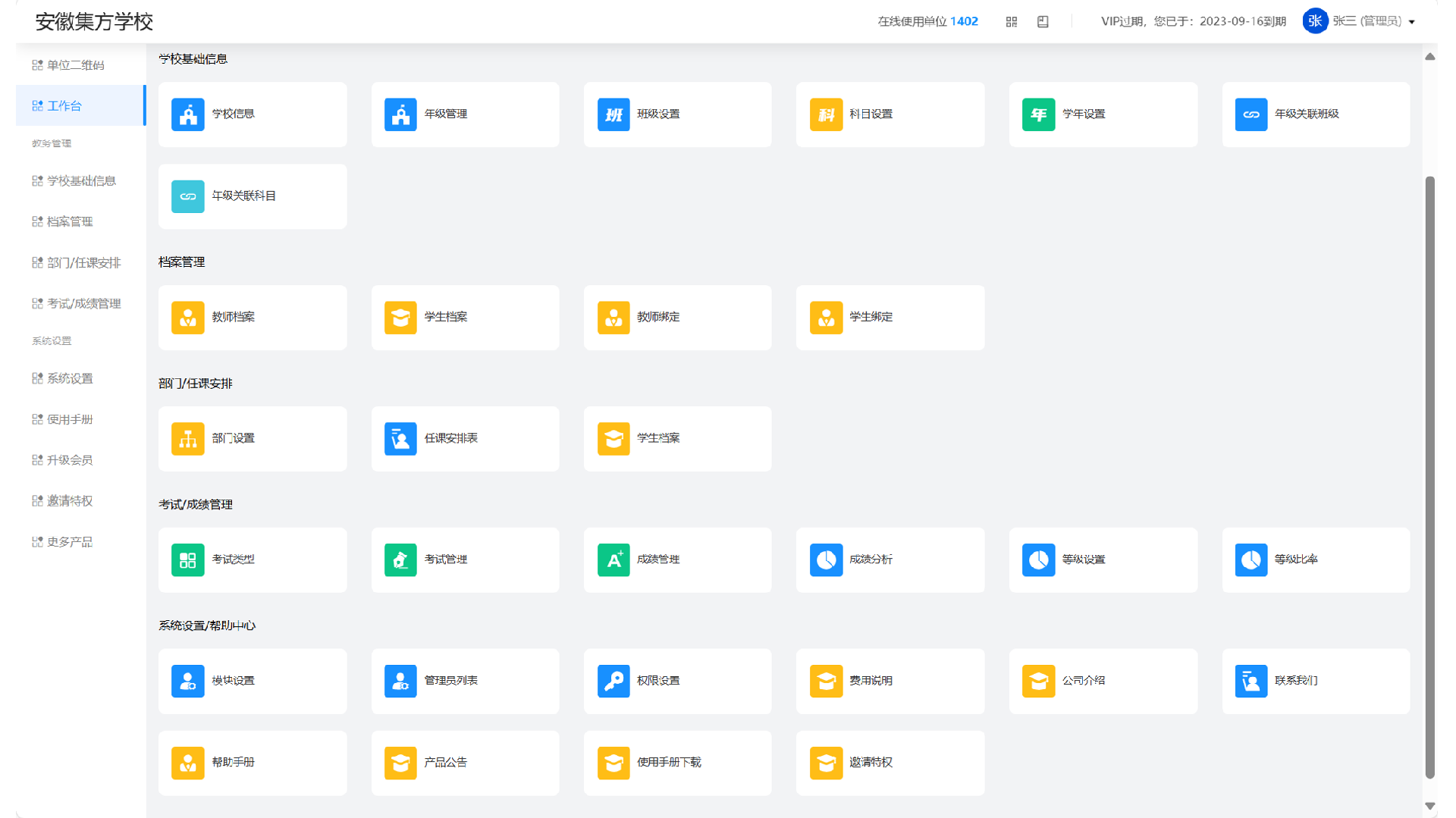Open the 成绩管理 A+ icon
Screen dimensions: 1456x818
[613, 560]
